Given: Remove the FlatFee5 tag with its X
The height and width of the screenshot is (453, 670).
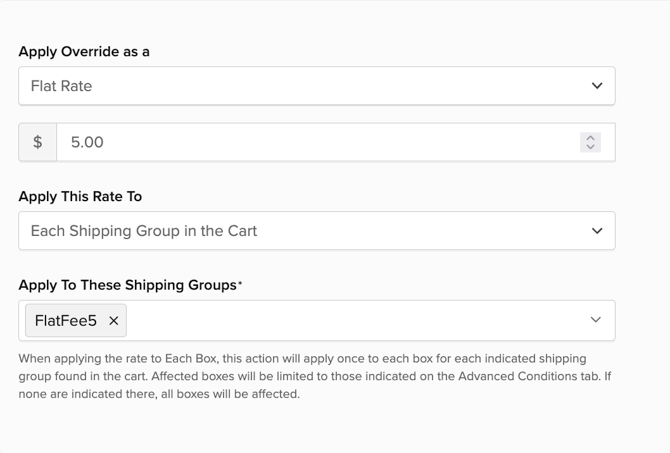Looking at the screenshot, I should tap(114, 321).
